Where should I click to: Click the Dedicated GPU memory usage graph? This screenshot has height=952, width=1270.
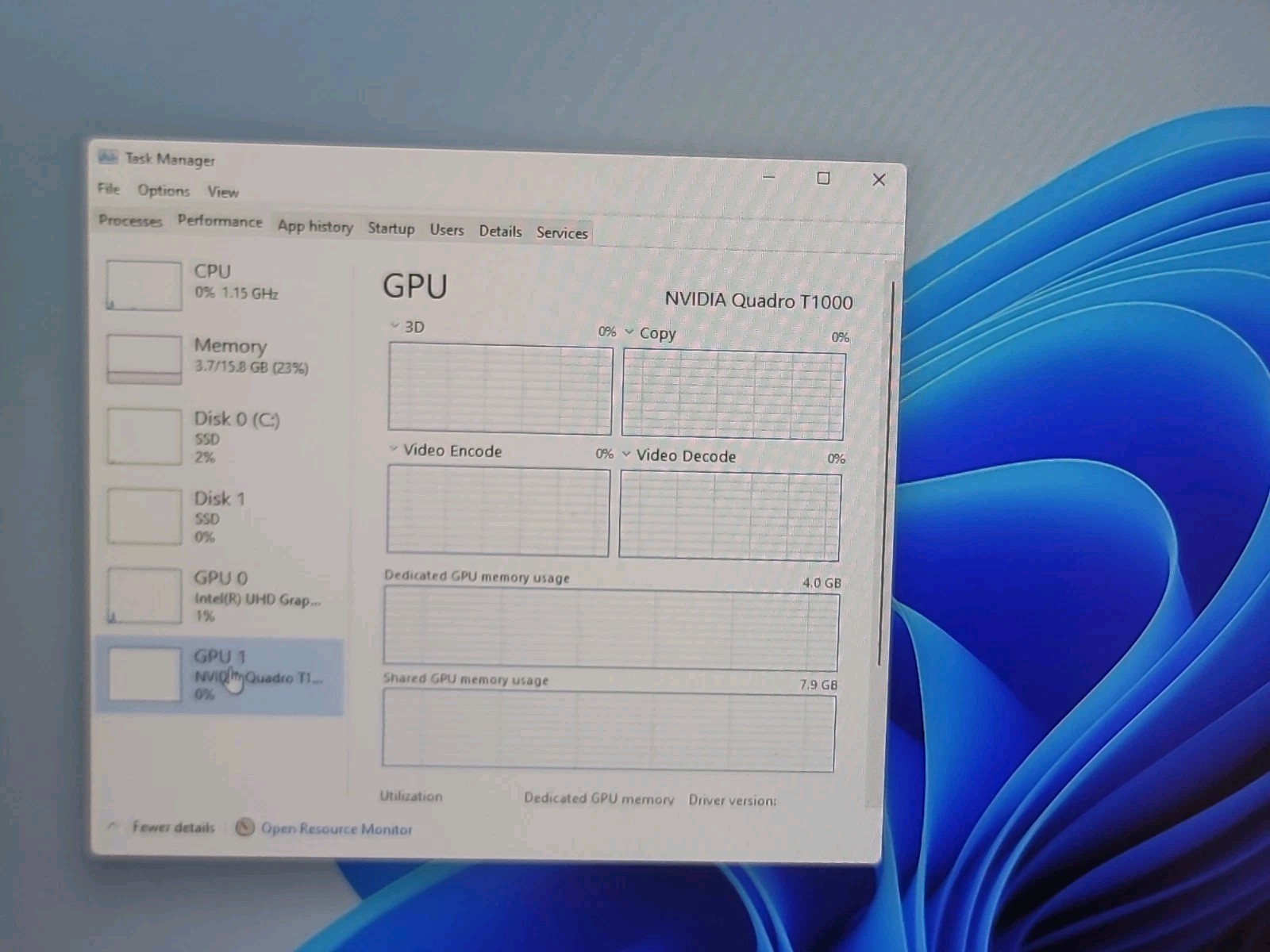(611, 628)
